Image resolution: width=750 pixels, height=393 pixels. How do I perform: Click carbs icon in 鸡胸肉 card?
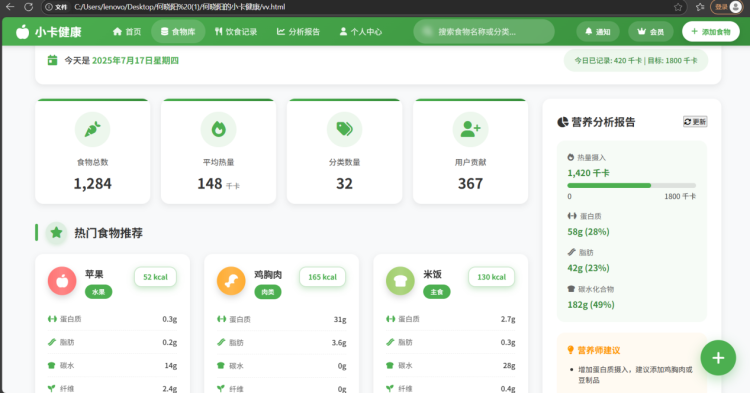coord(221,365)
